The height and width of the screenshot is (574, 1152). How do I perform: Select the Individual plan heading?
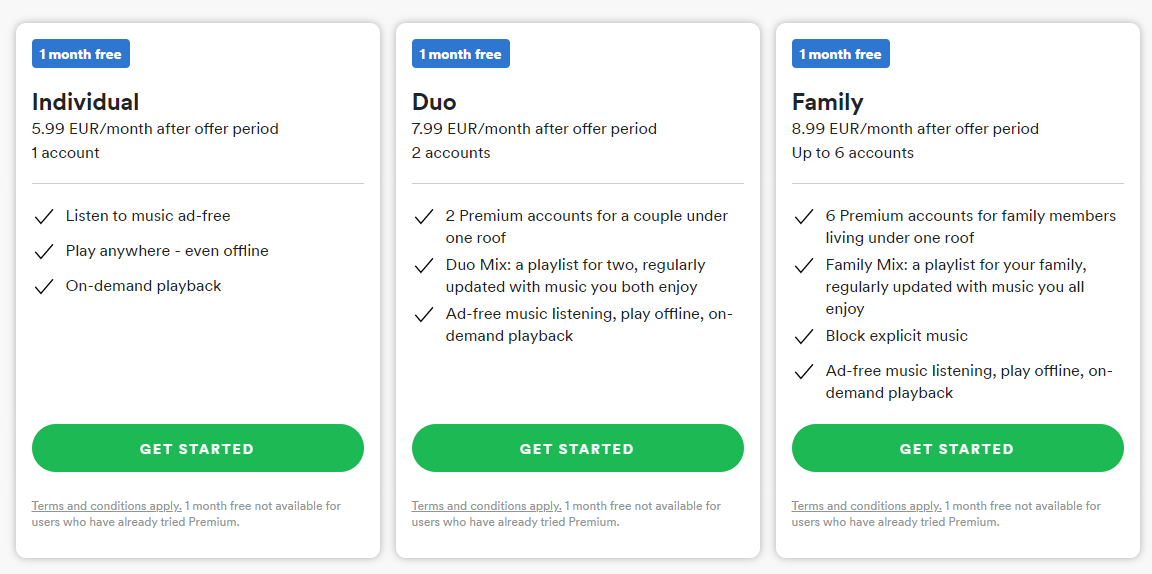[x=86, y=102]
